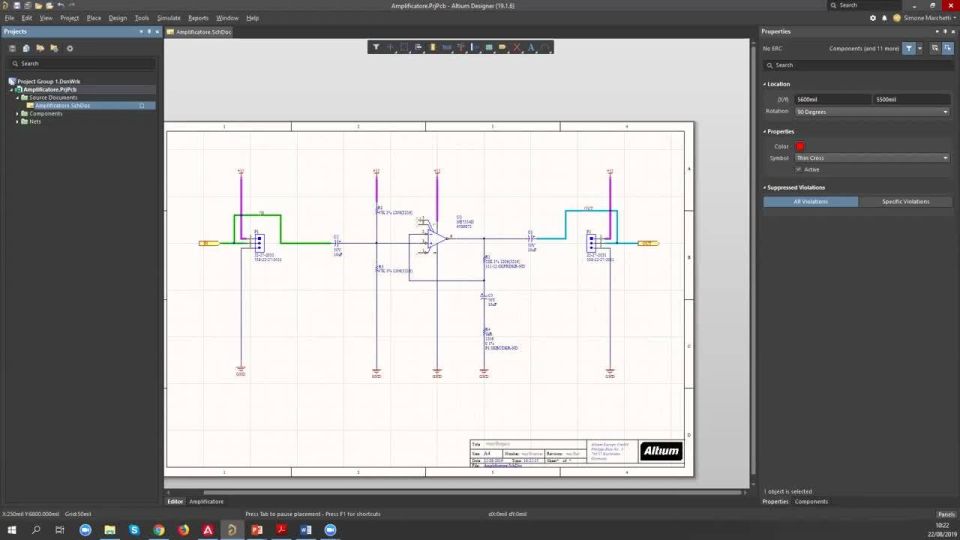Open the Simulate menu
This screenshot has width=960, height=540.
tap(168, 18)
